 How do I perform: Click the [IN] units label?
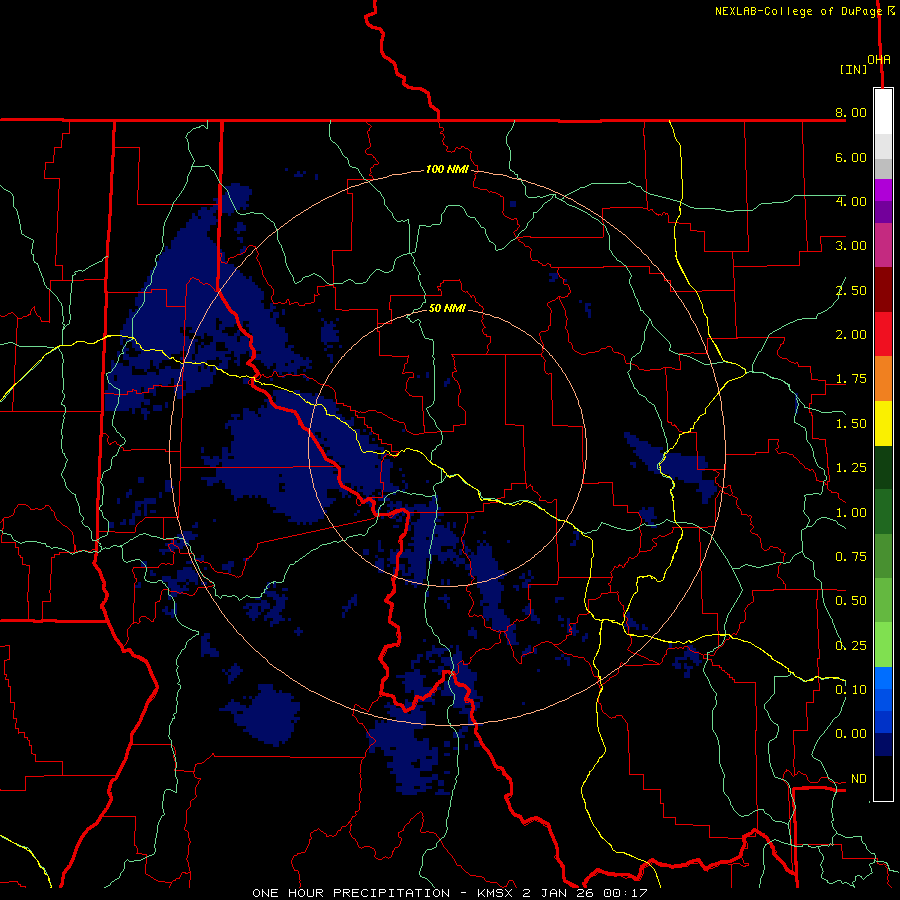pos(853,69)
